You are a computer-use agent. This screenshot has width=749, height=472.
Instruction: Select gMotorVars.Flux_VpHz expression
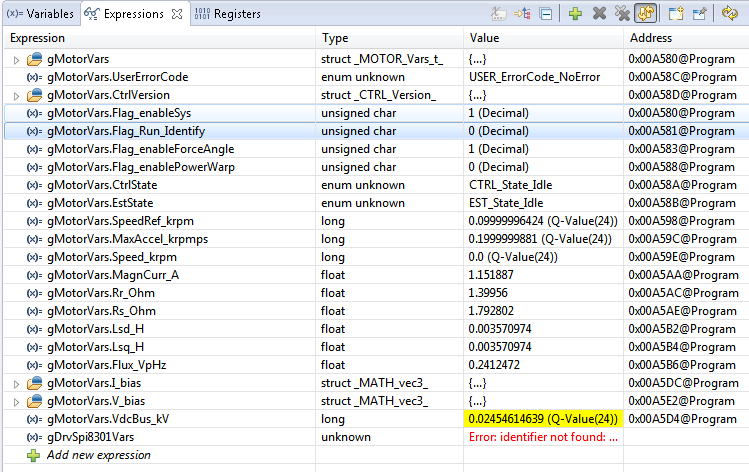click(107, 365)
